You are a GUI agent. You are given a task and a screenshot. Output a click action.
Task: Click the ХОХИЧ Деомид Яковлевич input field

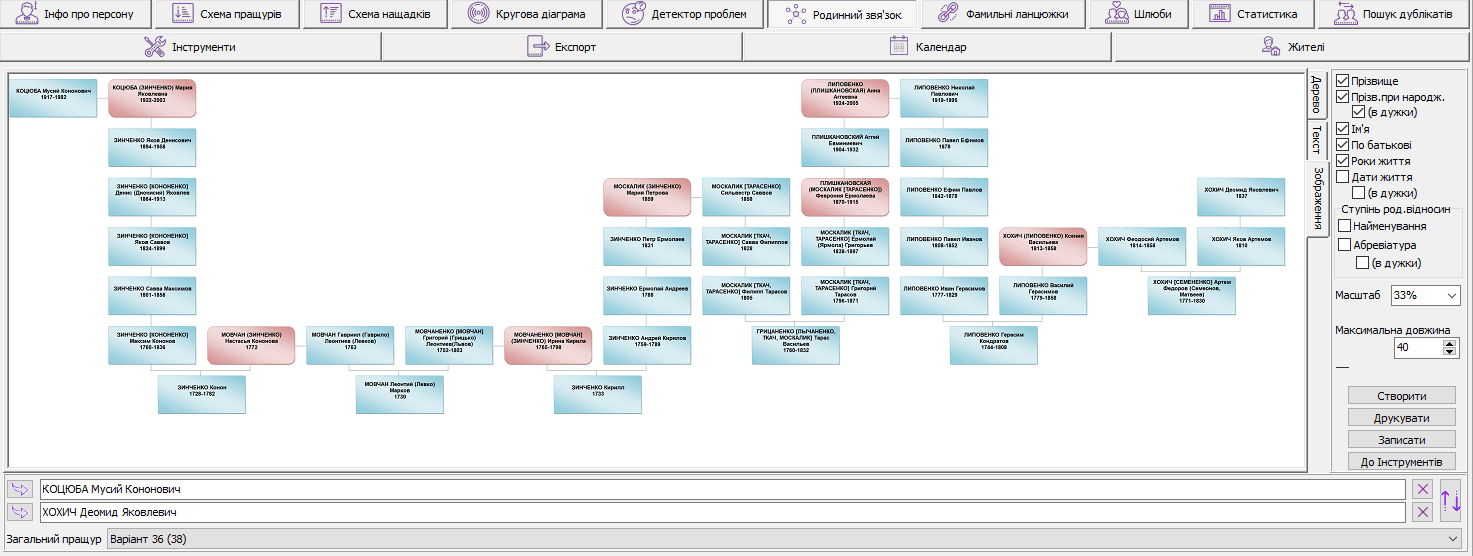point(720,512)
